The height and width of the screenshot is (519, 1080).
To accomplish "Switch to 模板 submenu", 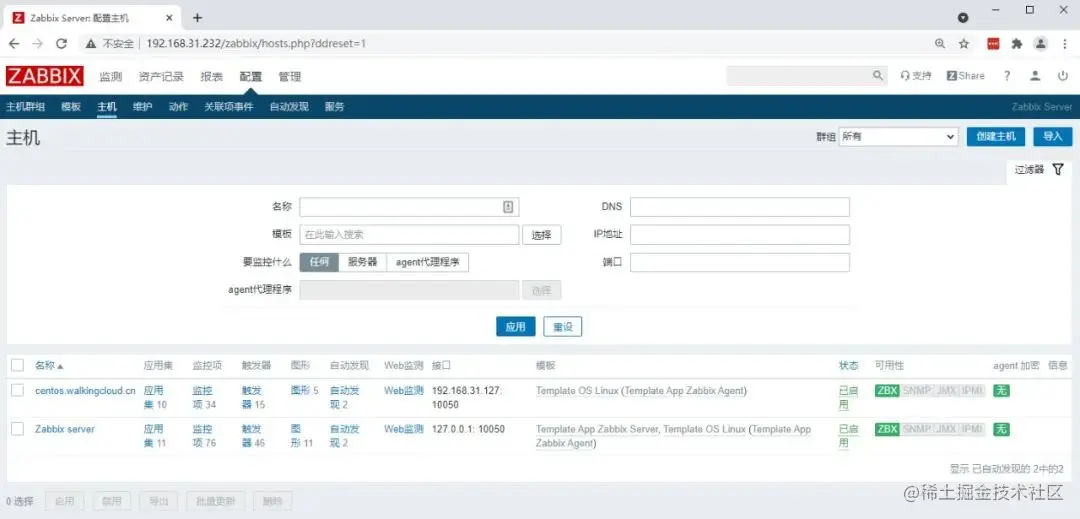I will click(71, 107).
